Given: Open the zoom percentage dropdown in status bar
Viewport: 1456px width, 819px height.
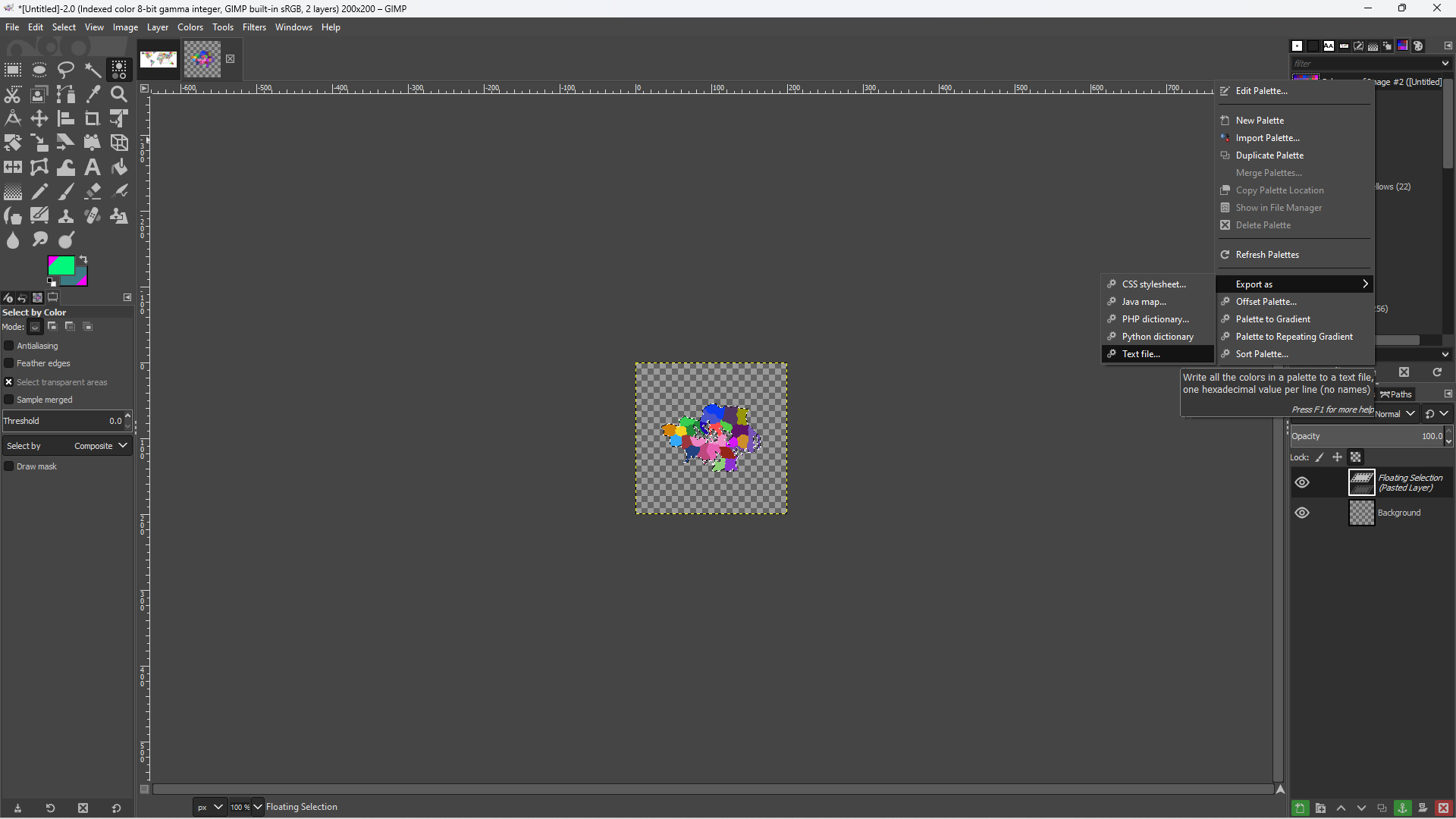Looking at the screenshot, I should click(258, 807).
